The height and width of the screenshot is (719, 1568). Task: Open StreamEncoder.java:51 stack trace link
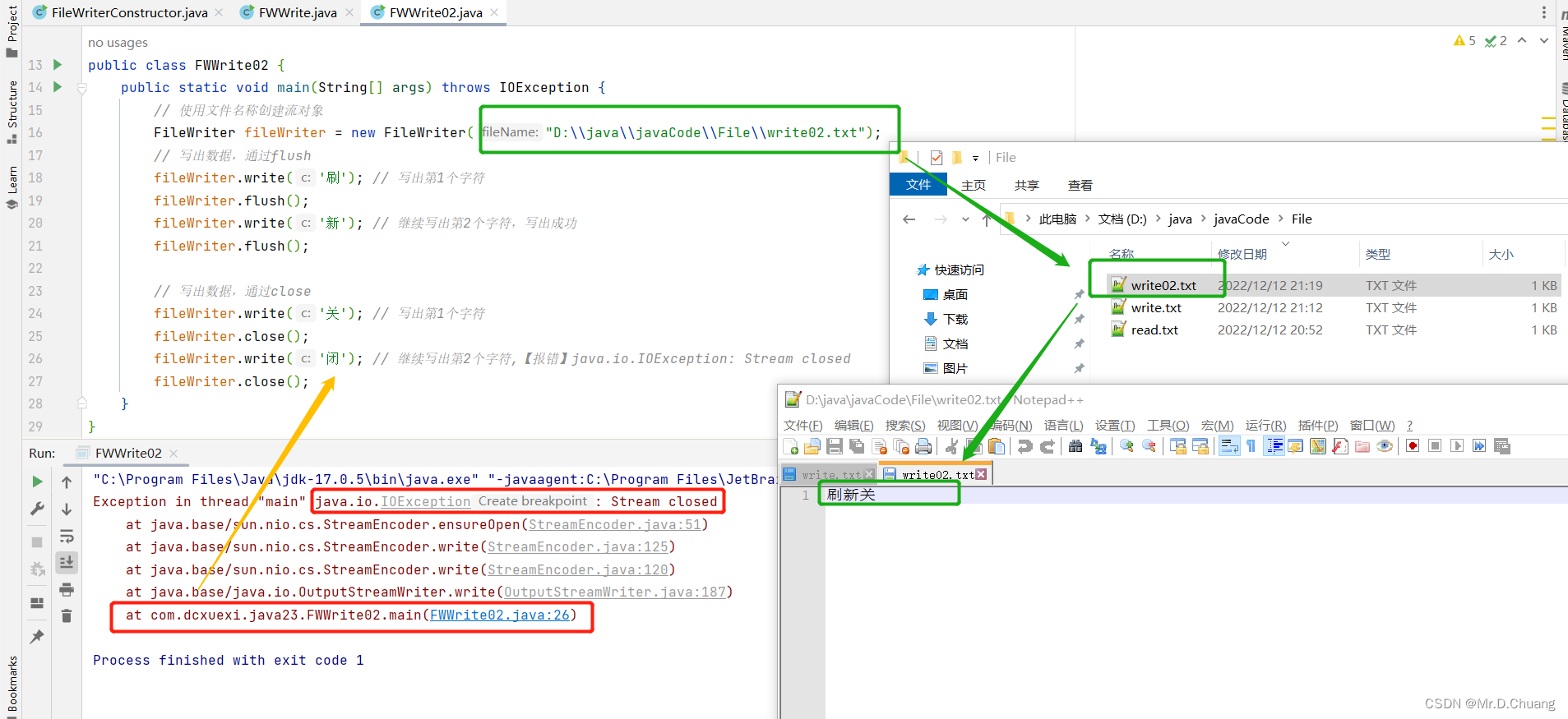(615, 524)
